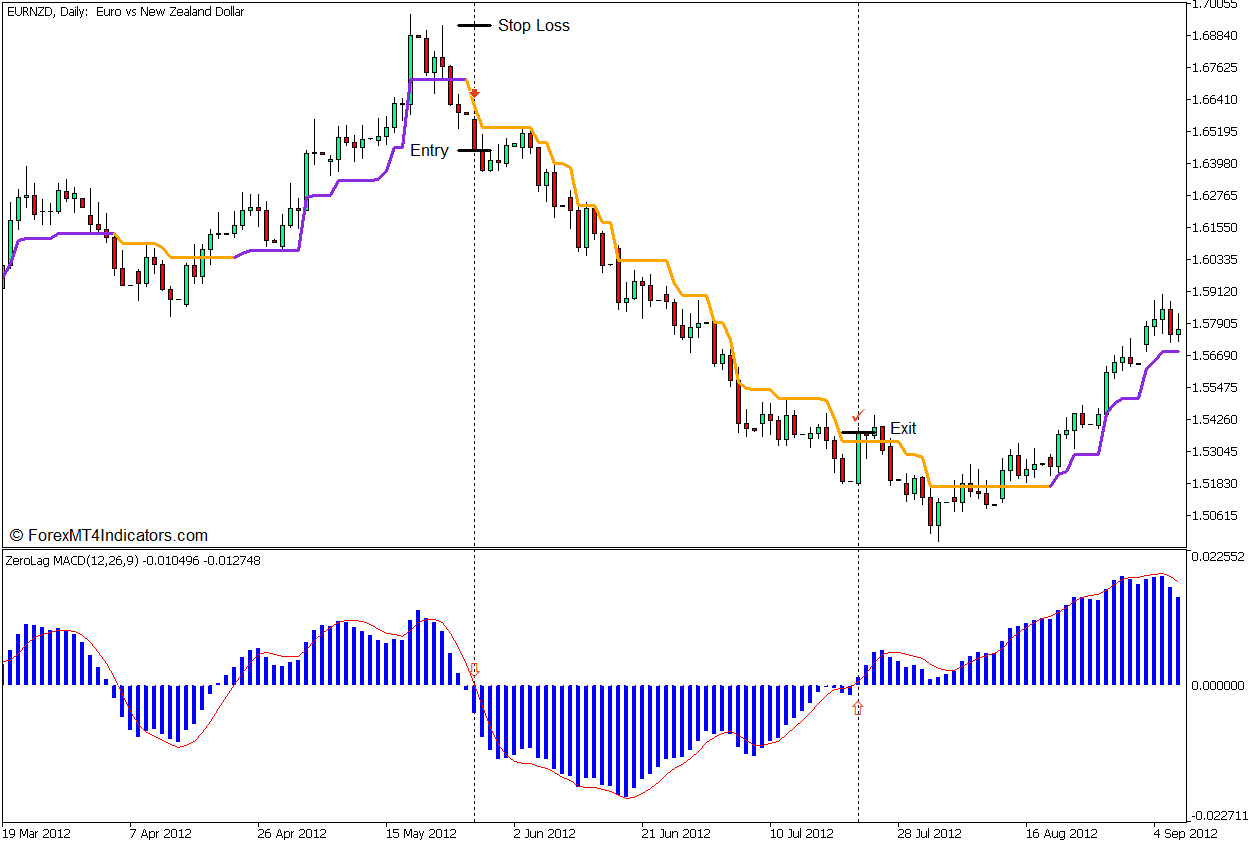
Task: Click the checkmark arrow above the Exit label
Action: point(857,413)
